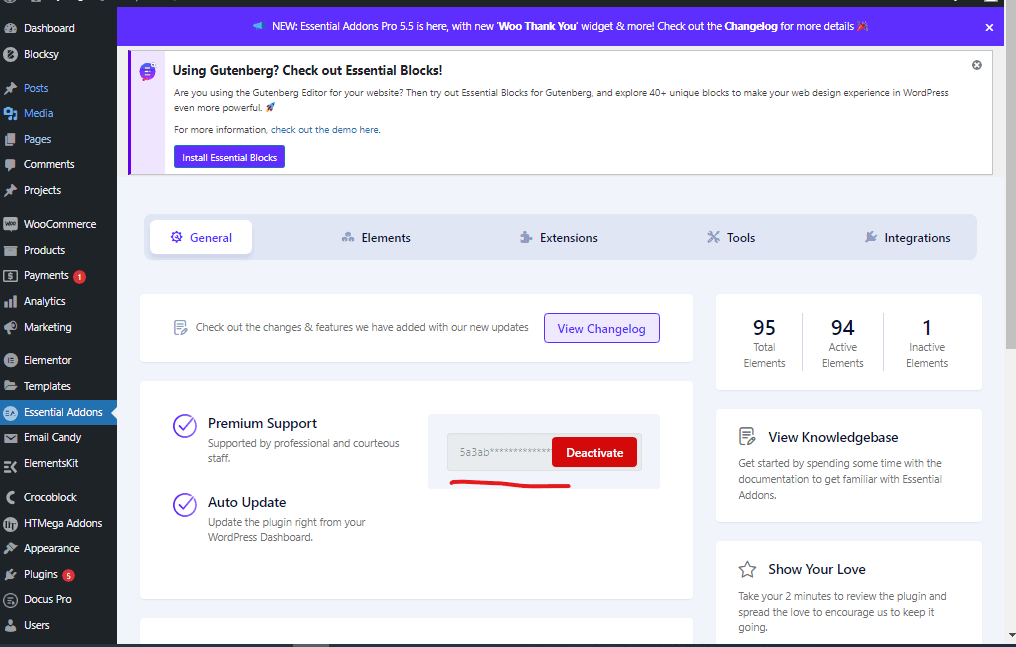Click the Projects pin icon

pos(10,190)
